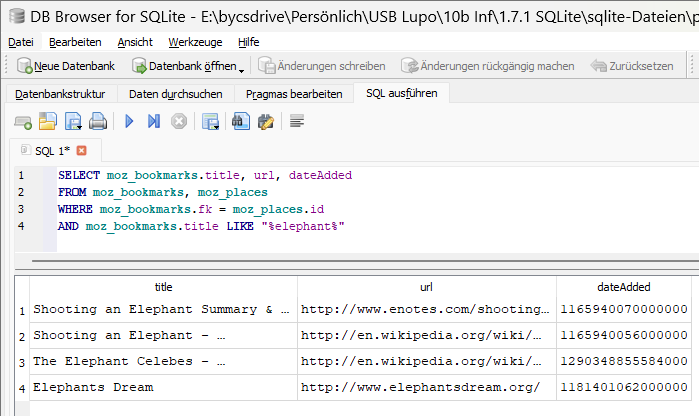Click the title column header
Screen dimensions: 699x416
coord(163,287)
